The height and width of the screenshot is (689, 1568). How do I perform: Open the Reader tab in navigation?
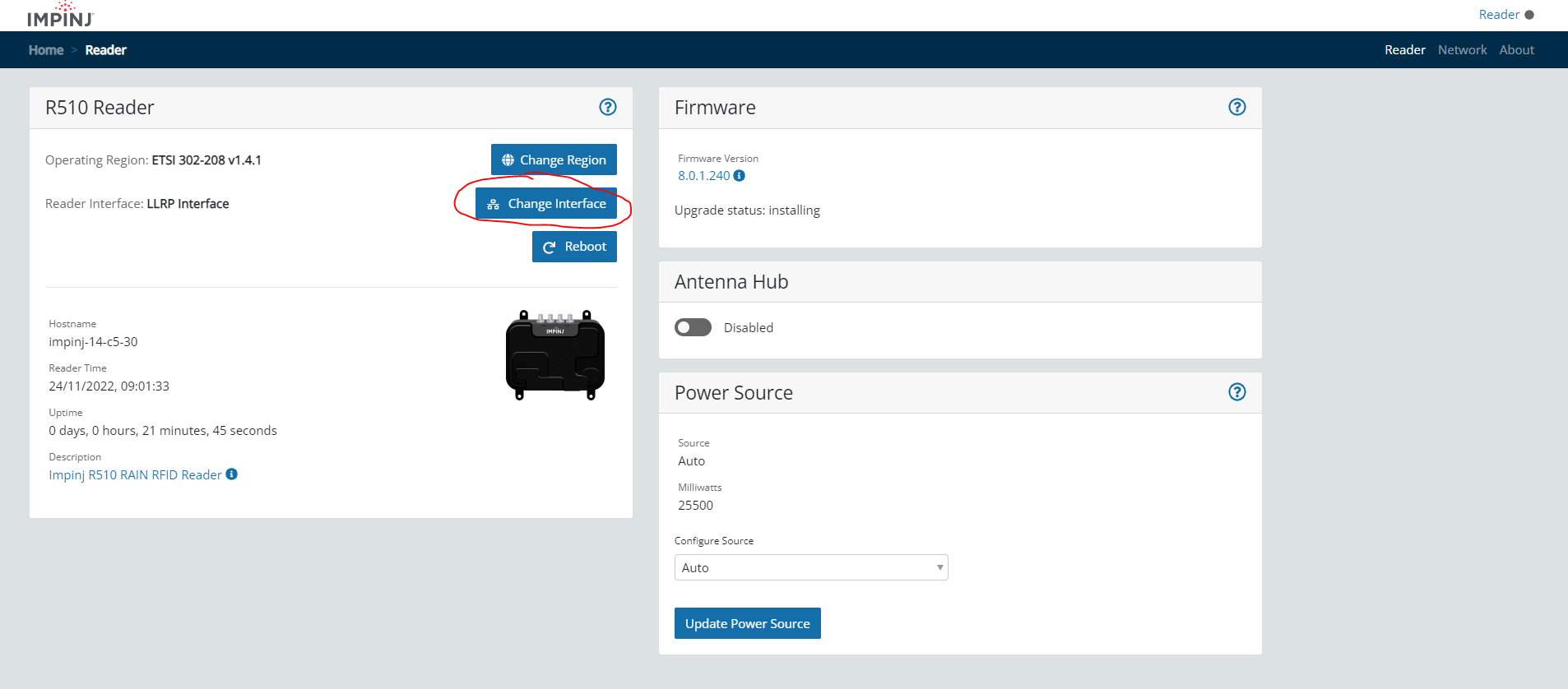tap(1405, 50)
